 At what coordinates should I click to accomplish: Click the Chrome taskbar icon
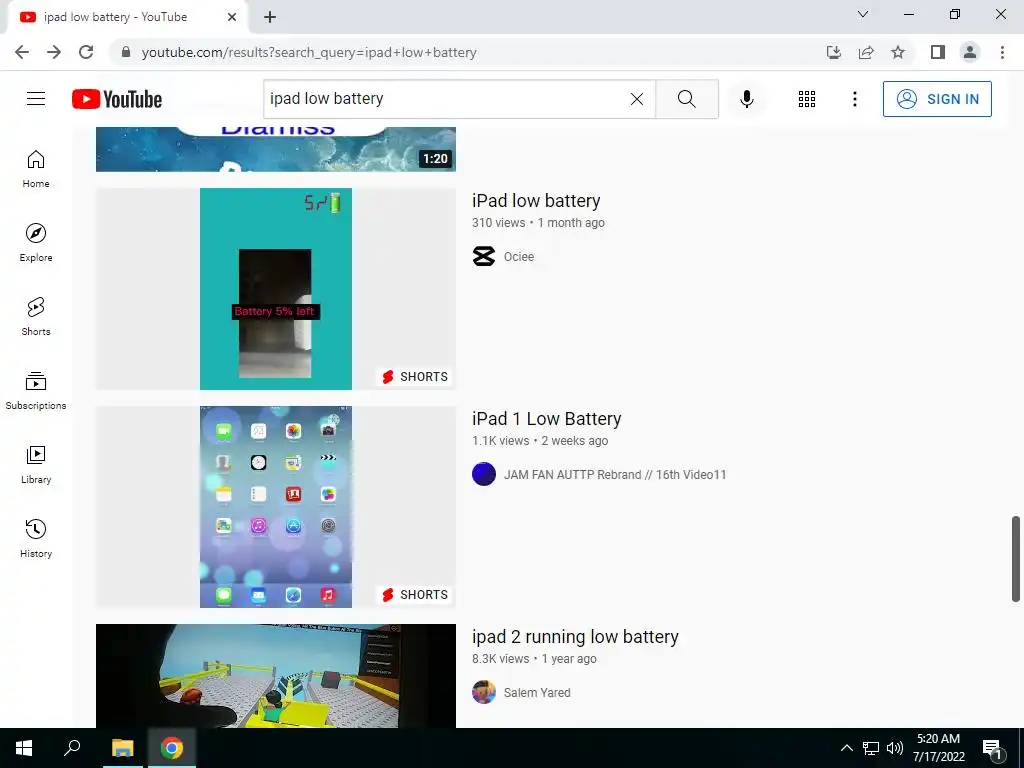pos(172,748)
